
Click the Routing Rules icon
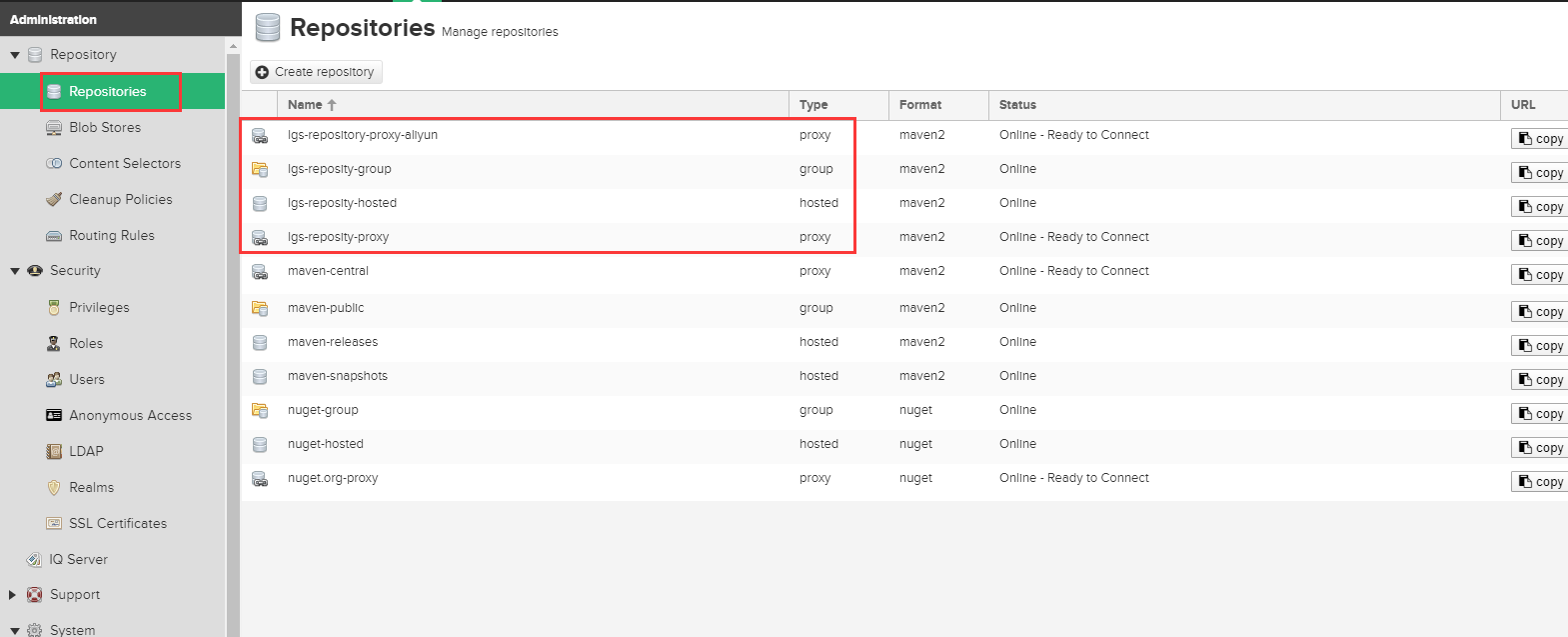tap(54, 236)
